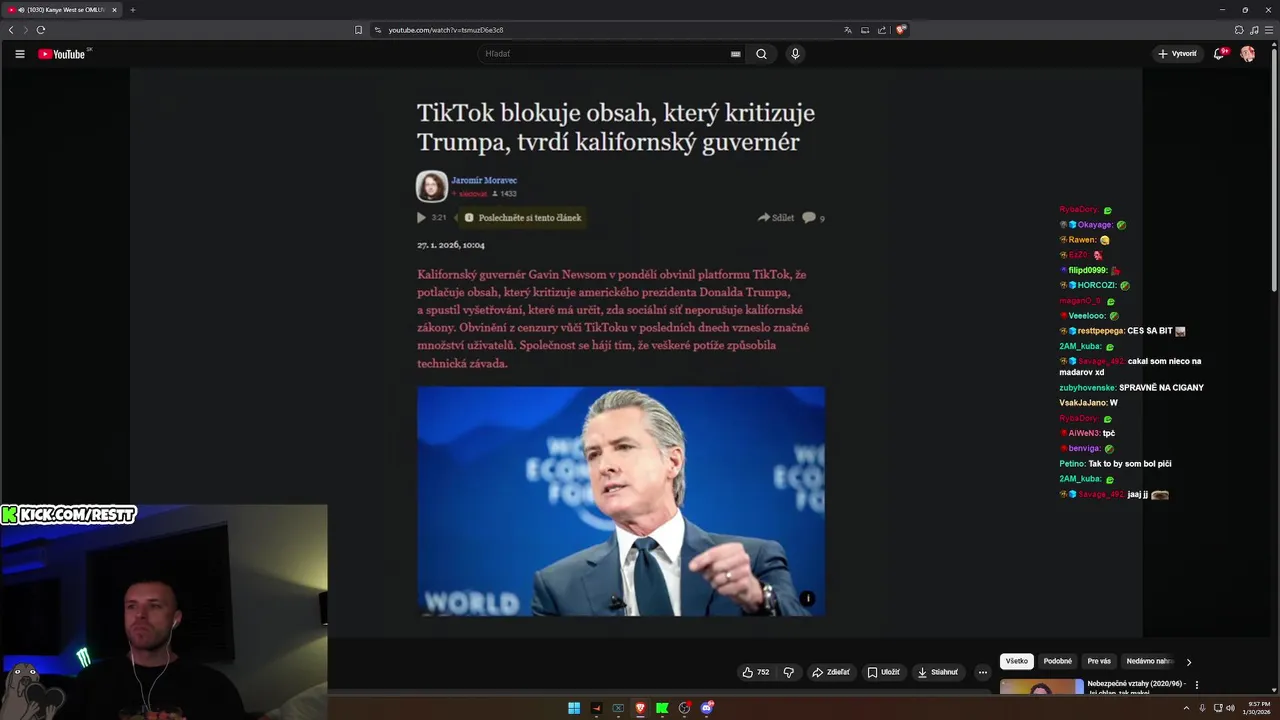Reload the page in the browser
Screen dimensions: 1280x720
click(41, 30)
